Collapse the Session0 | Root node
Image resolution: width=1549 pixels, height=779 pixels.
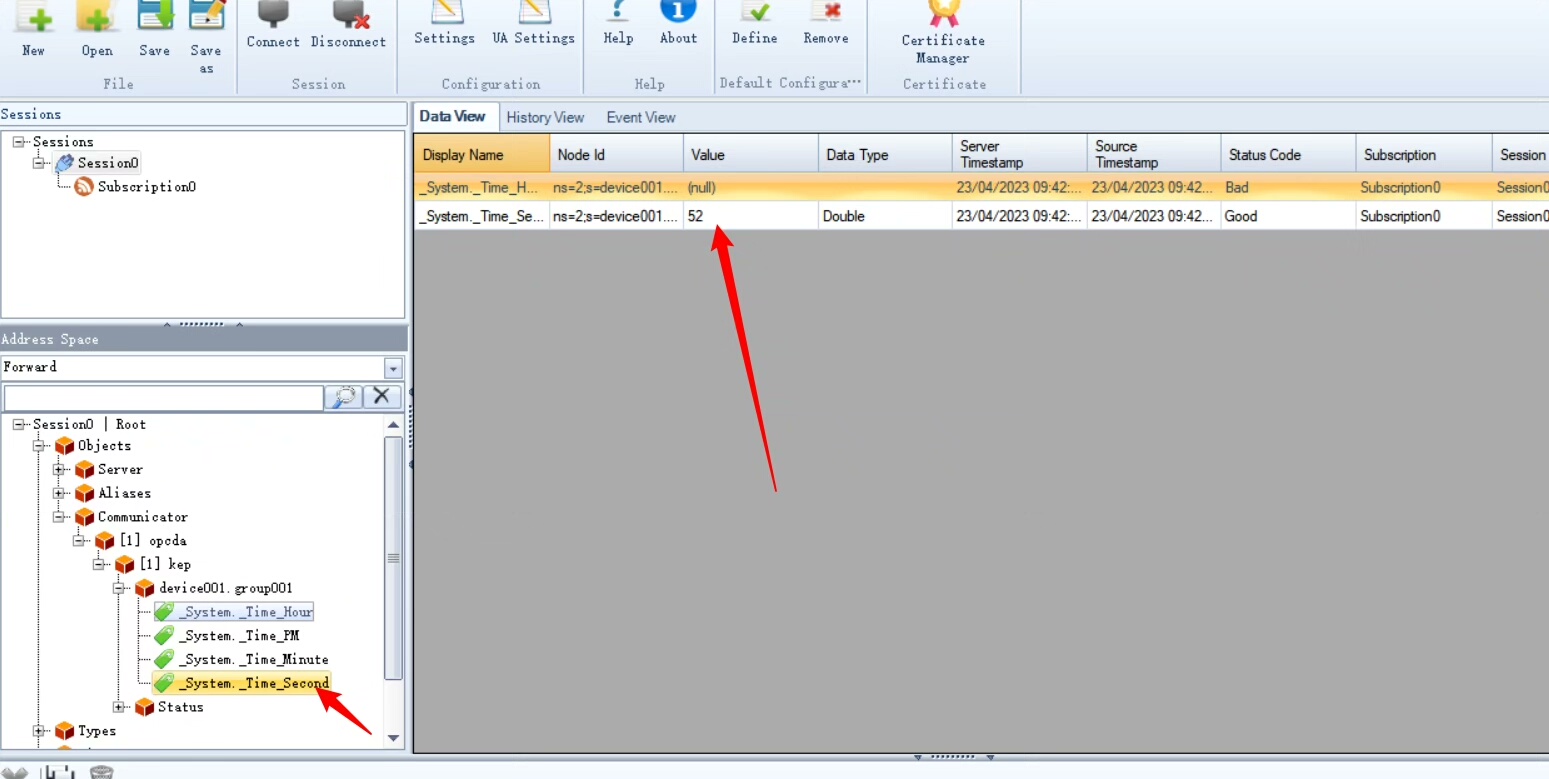19,424
